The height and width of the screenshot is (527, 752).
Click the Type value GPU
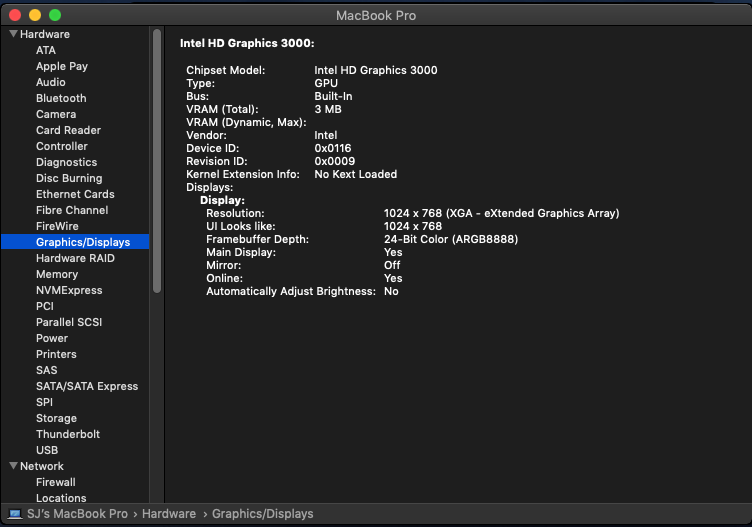pos(326,83)
